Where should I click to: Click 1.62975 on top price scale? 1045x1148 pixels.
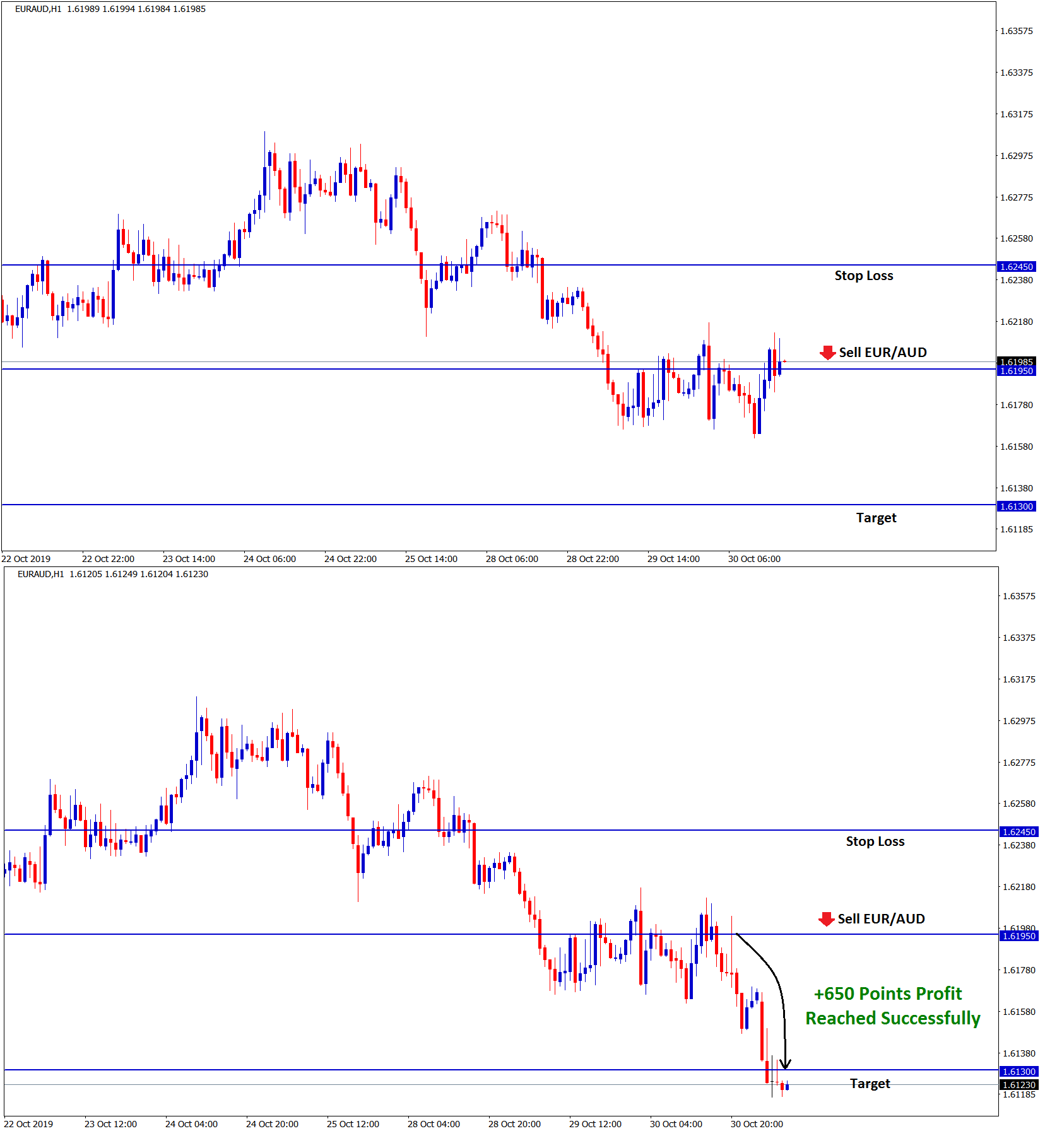pos(1017,156)
